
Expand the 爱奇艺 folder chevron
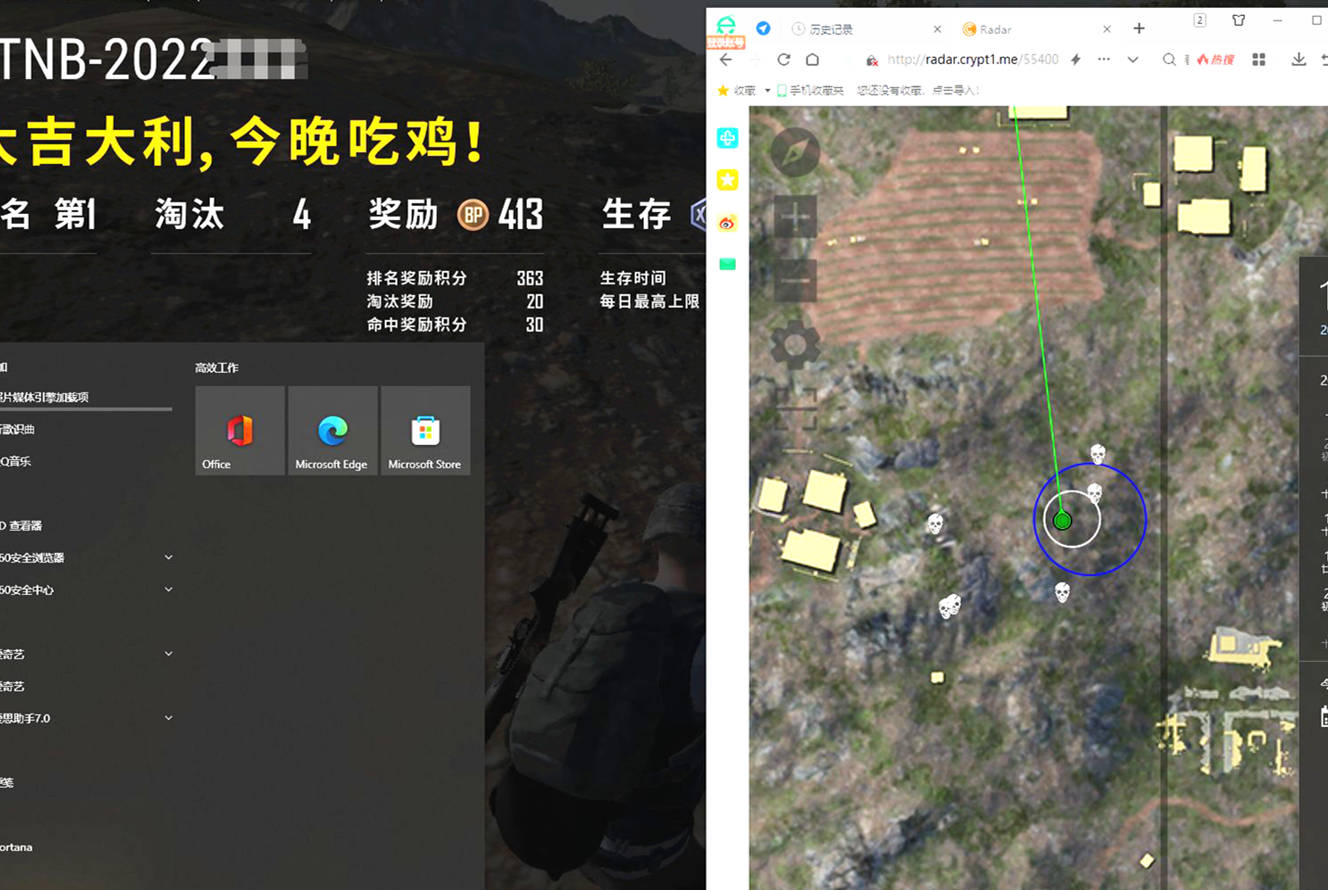pos(168,653)
